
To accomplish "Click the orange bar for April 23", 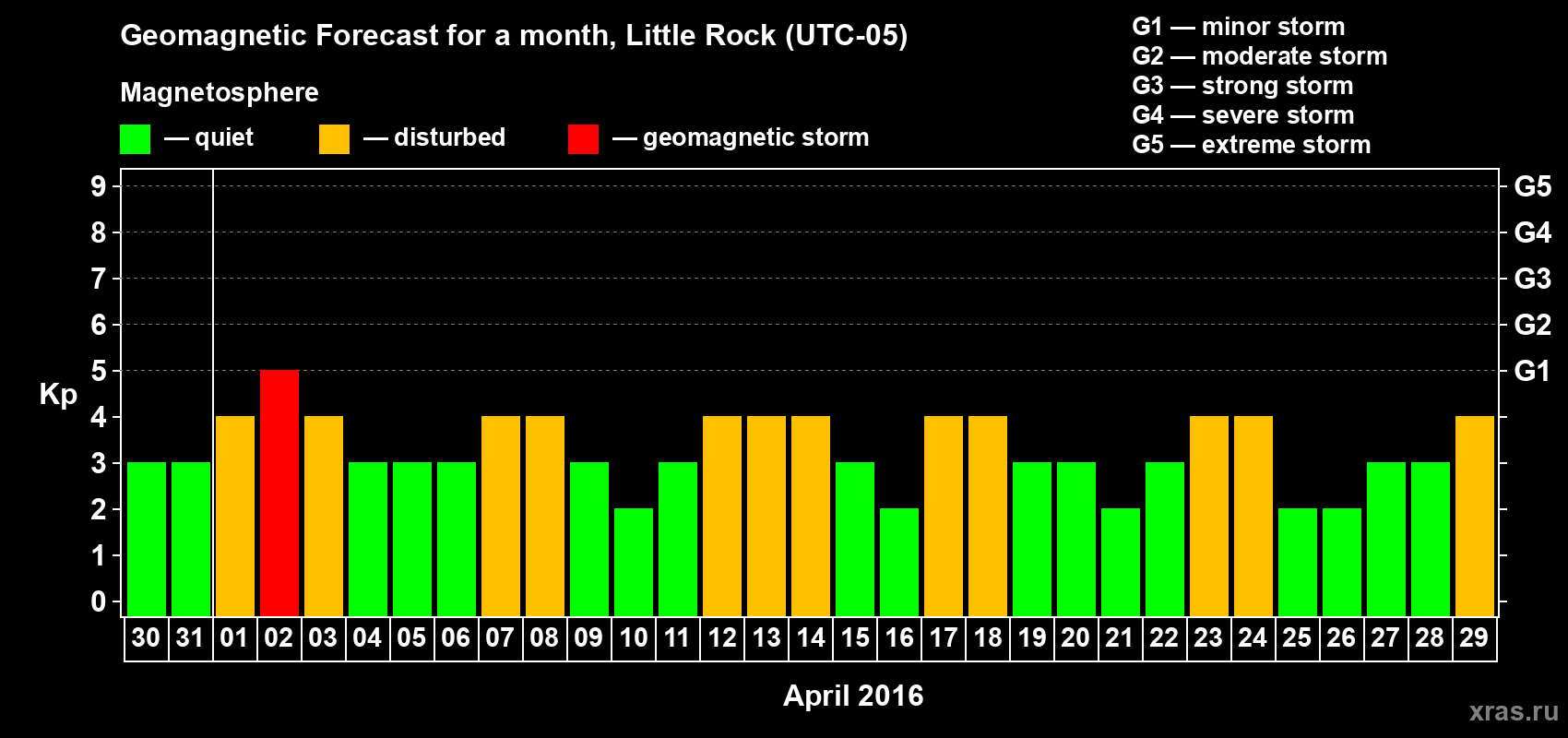I will 1209,516.
